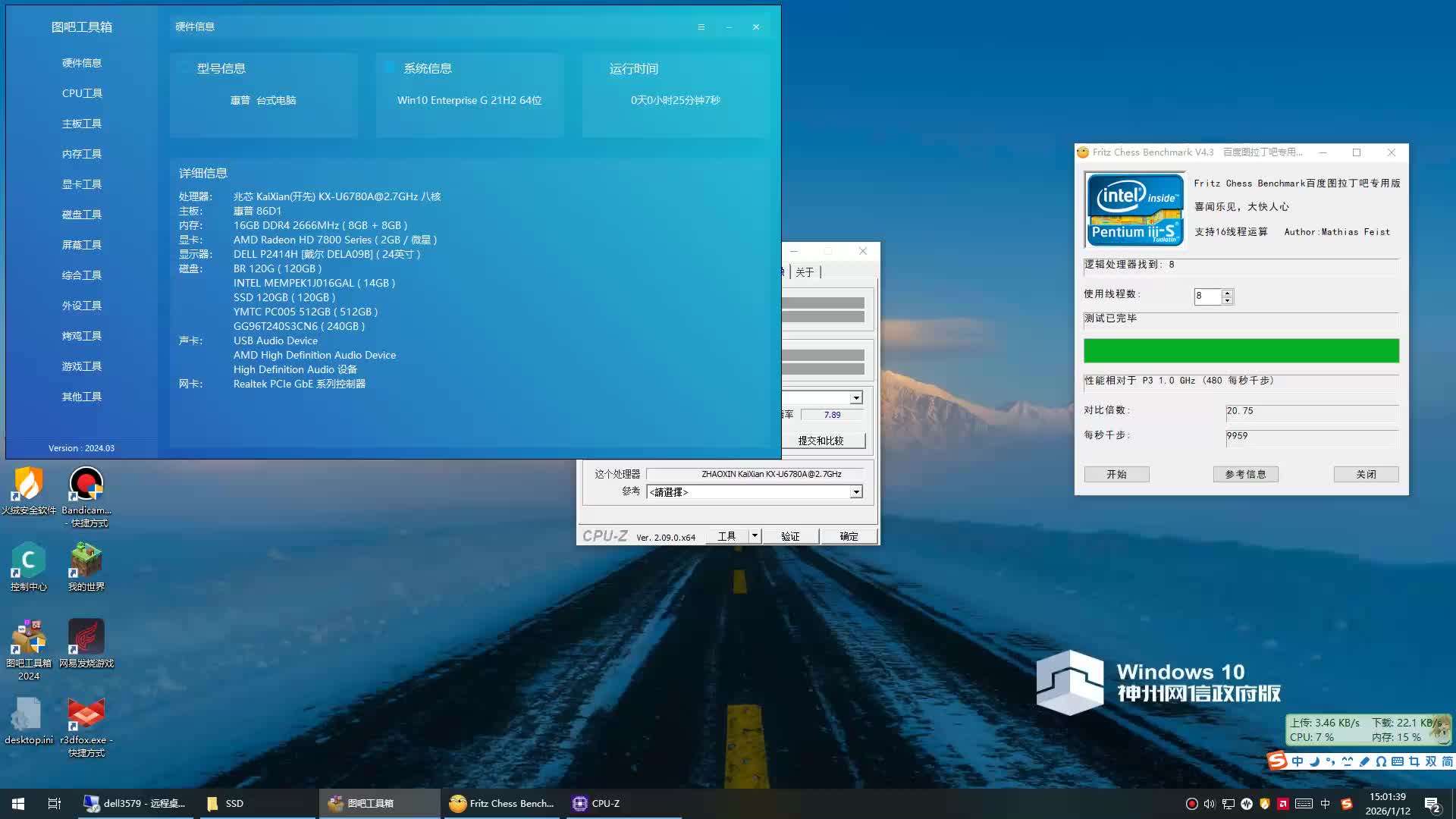This screenshot has height=819, width=1456.
Task: Open emoticon face icon on Sogou bar
Action: point(1348,761)
